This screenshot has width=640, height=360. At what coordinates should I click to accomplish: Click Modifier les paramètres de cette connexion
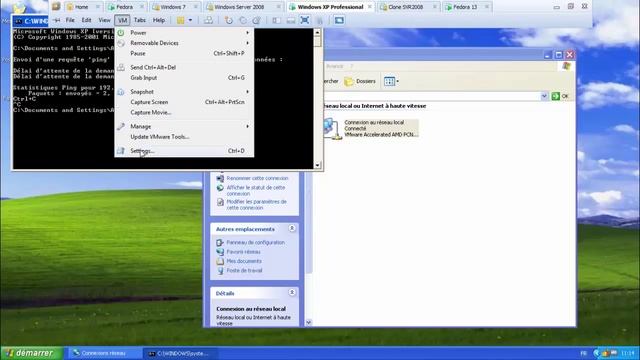(257, 204)
